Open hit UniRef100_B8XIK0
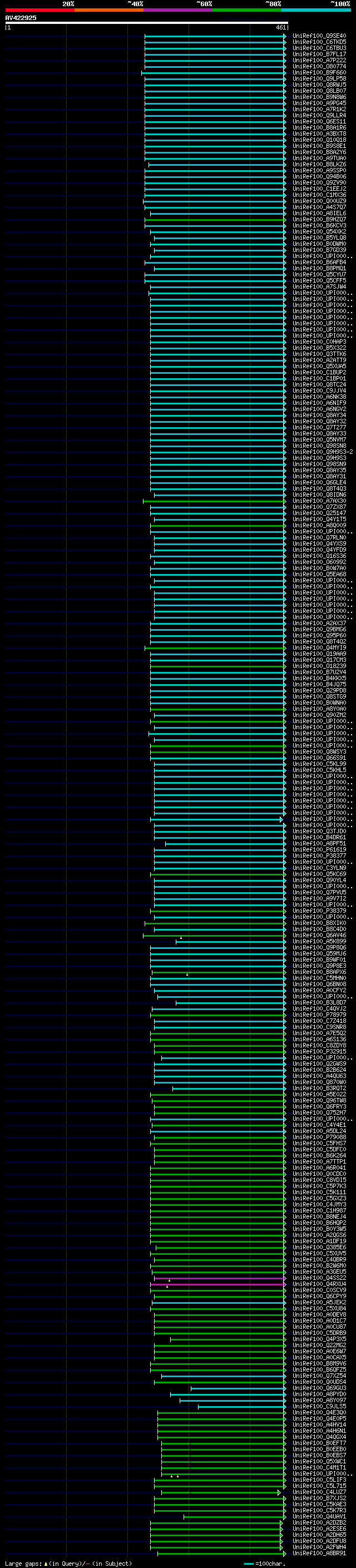The image size is (356, 1568). 319,923
